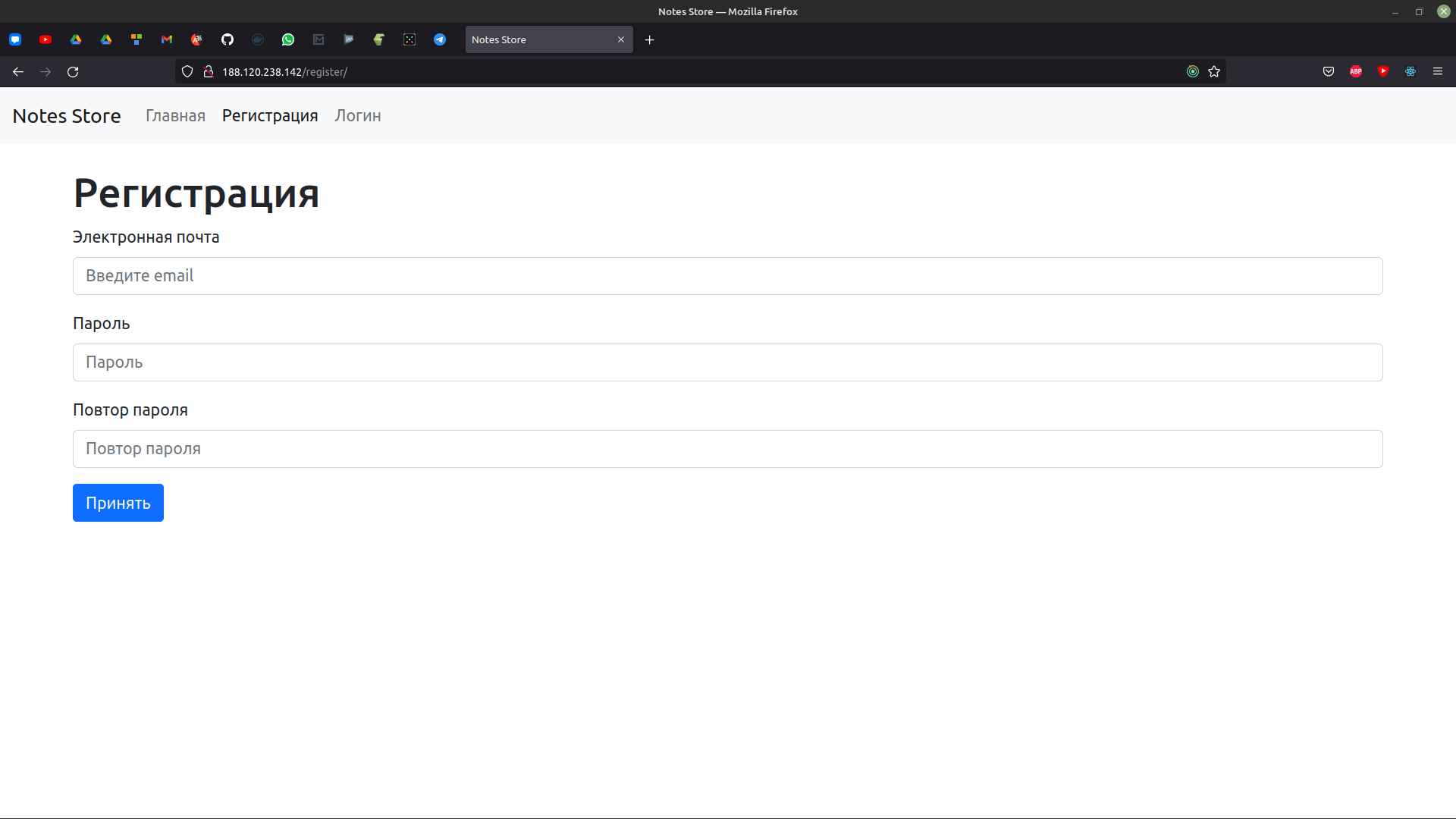Click the Save to Pocket icon
The image size is (1456, 819).
pos(1329,71)
